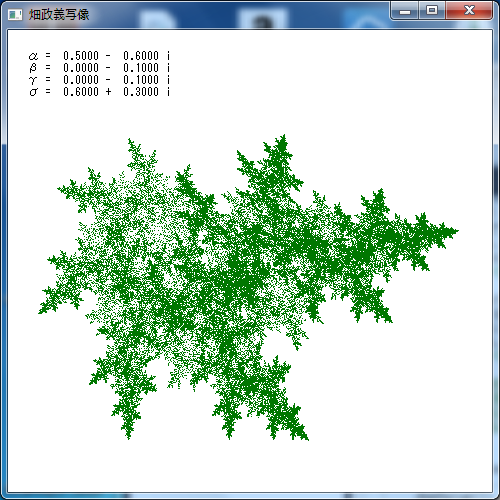Click the plus sign in the σ row

(x=108, y=92)
